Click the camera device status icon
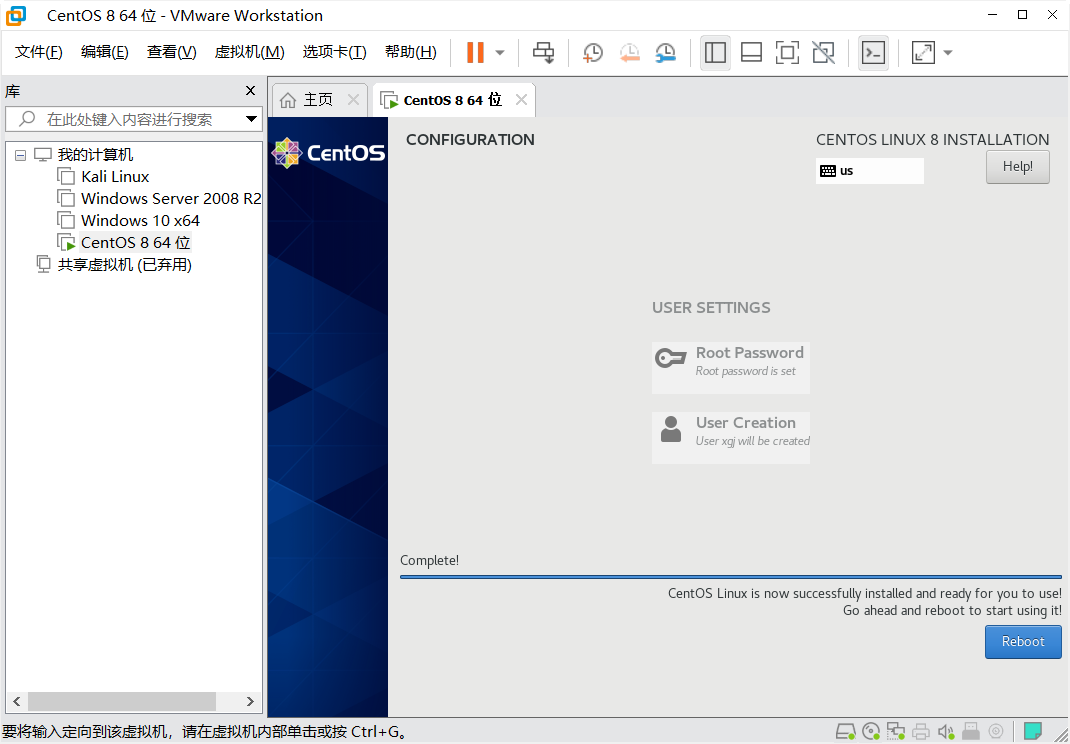The width and height of the screenshot is (1070, 744). pos(996,732)
